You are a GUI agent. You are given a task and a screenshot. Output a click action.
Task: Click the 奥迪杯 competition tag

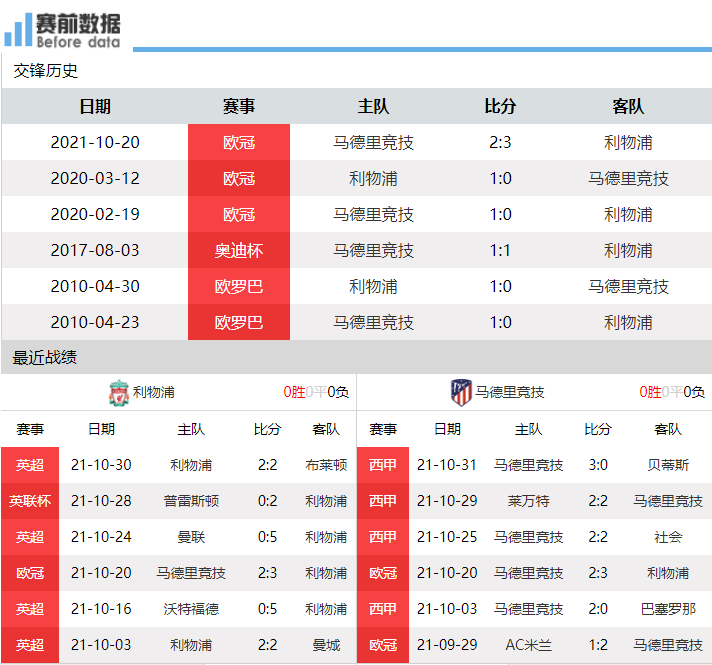[239, 250]
